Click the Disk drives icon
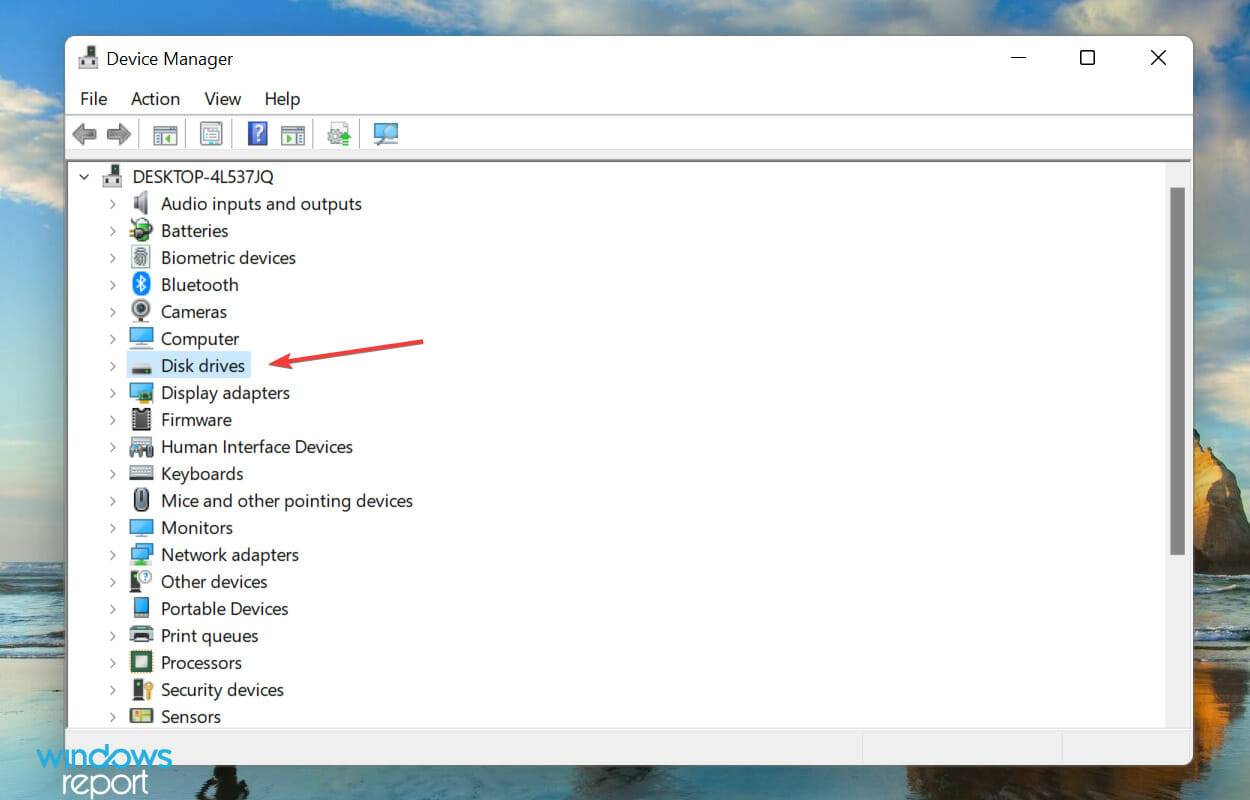Viewport: 1250px width, 800px height. (141, 366)
